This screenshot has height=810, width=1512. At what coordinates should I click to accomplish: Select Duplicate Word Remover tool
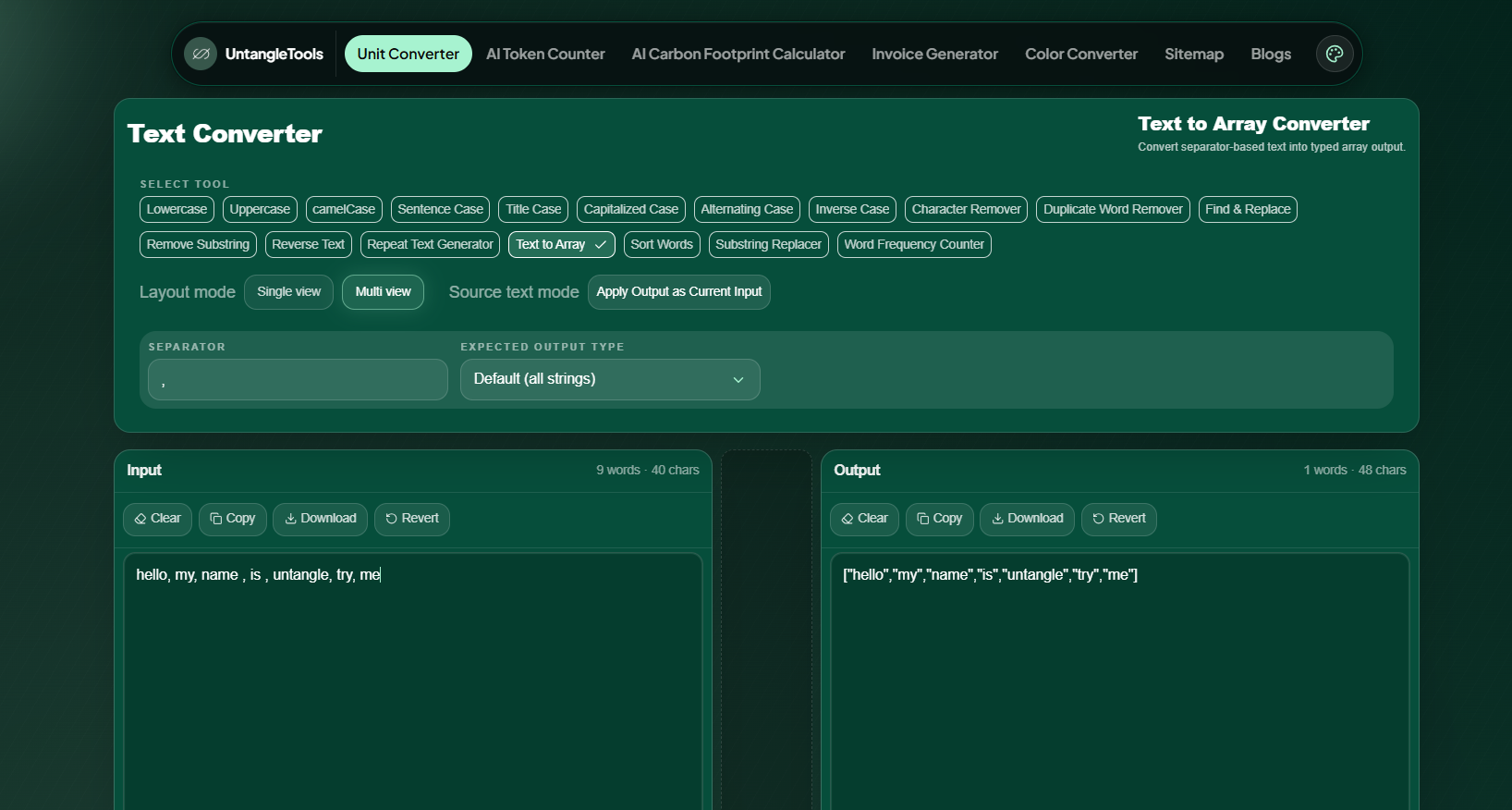tap(1113, 210)
